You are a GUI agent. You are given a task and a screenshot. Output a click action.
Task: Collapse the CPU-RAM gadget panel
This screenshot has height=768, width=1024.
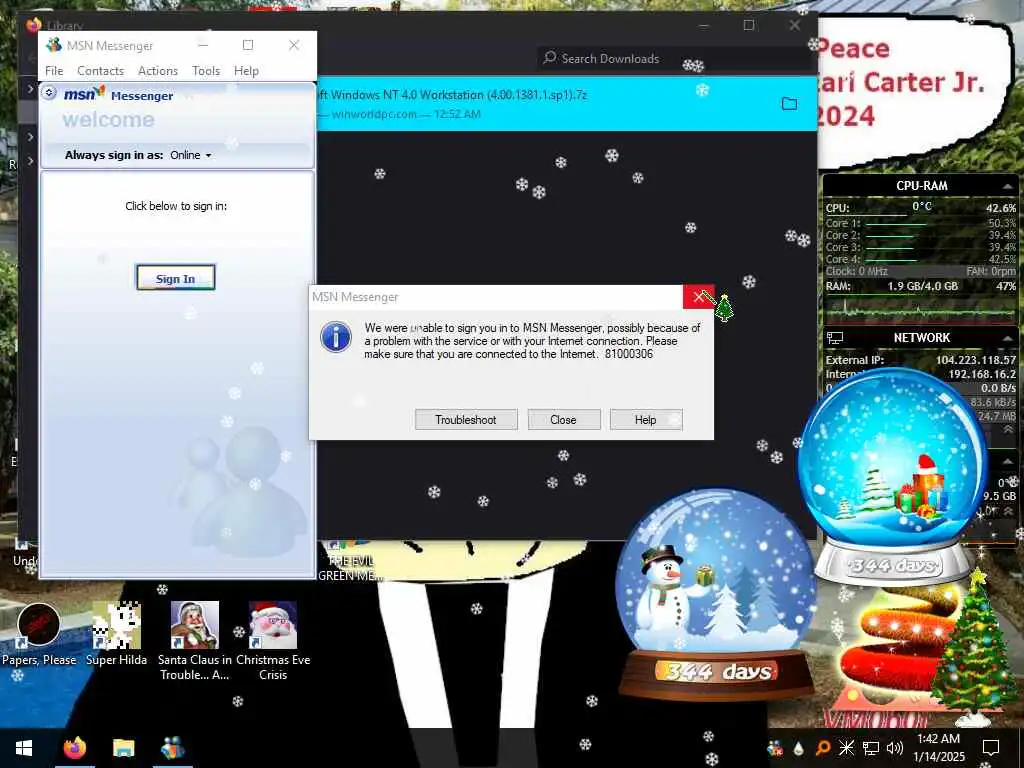tap(1008, 187)
